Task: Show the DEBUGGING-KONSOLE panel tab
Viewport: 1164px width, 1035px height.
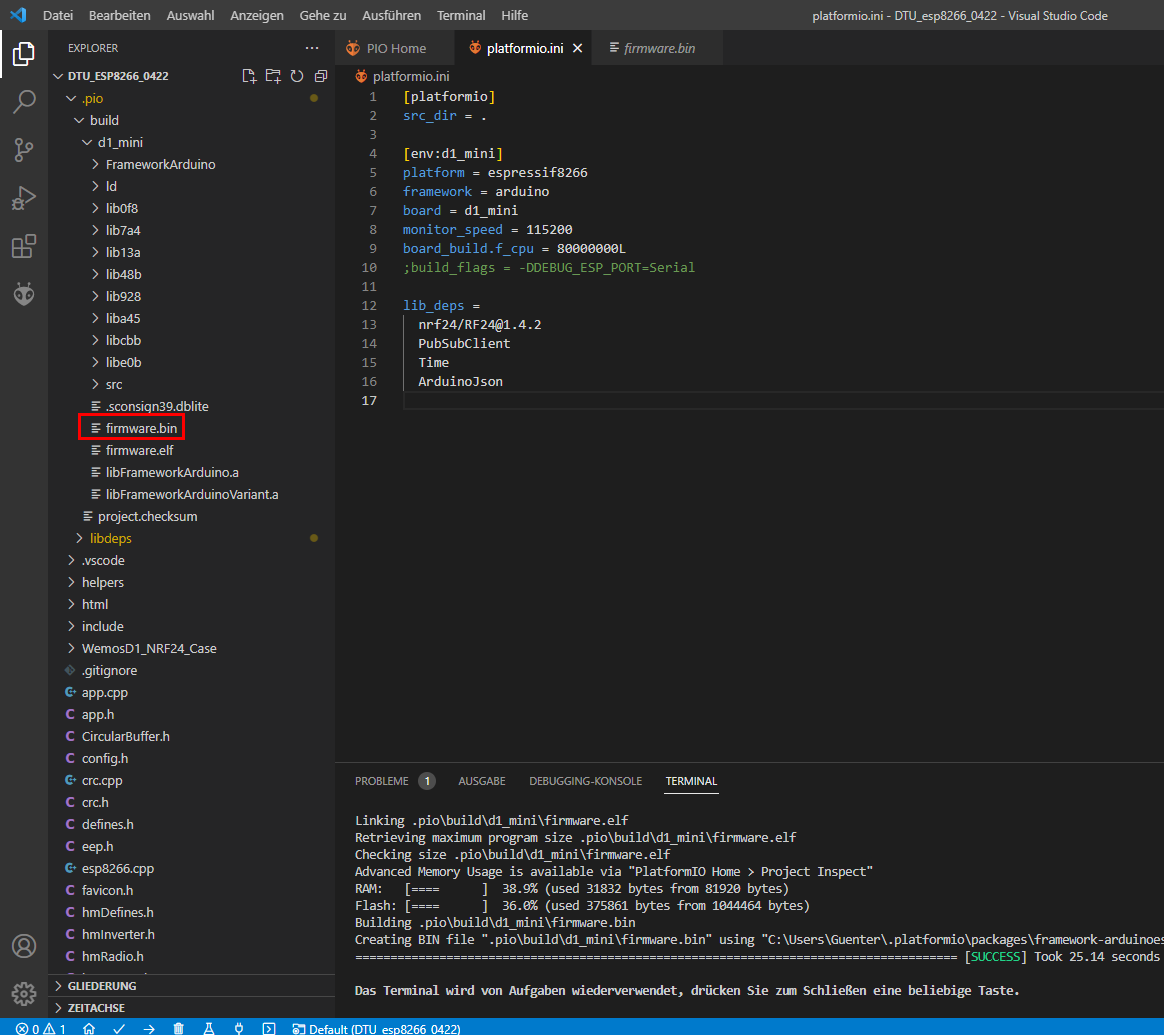Action: 585,781
